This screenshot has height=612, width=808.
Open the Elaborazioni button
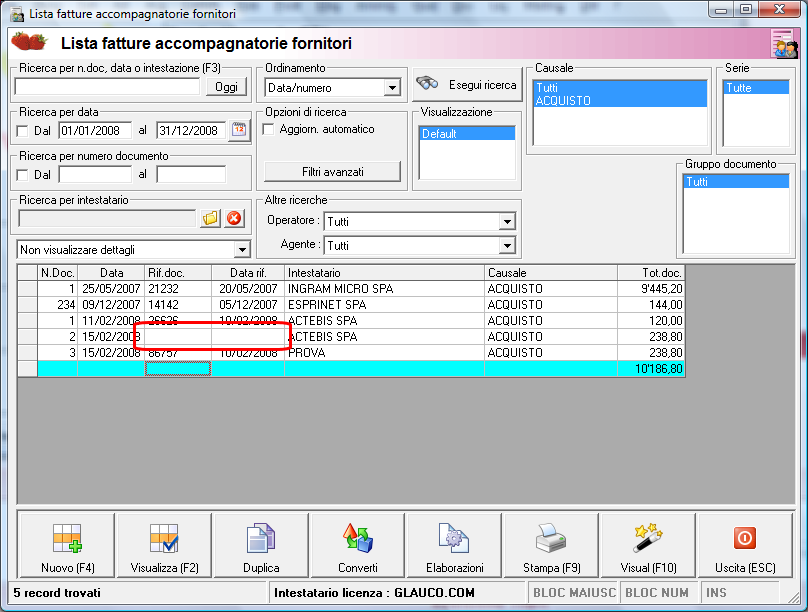click(x=454, y=546)
